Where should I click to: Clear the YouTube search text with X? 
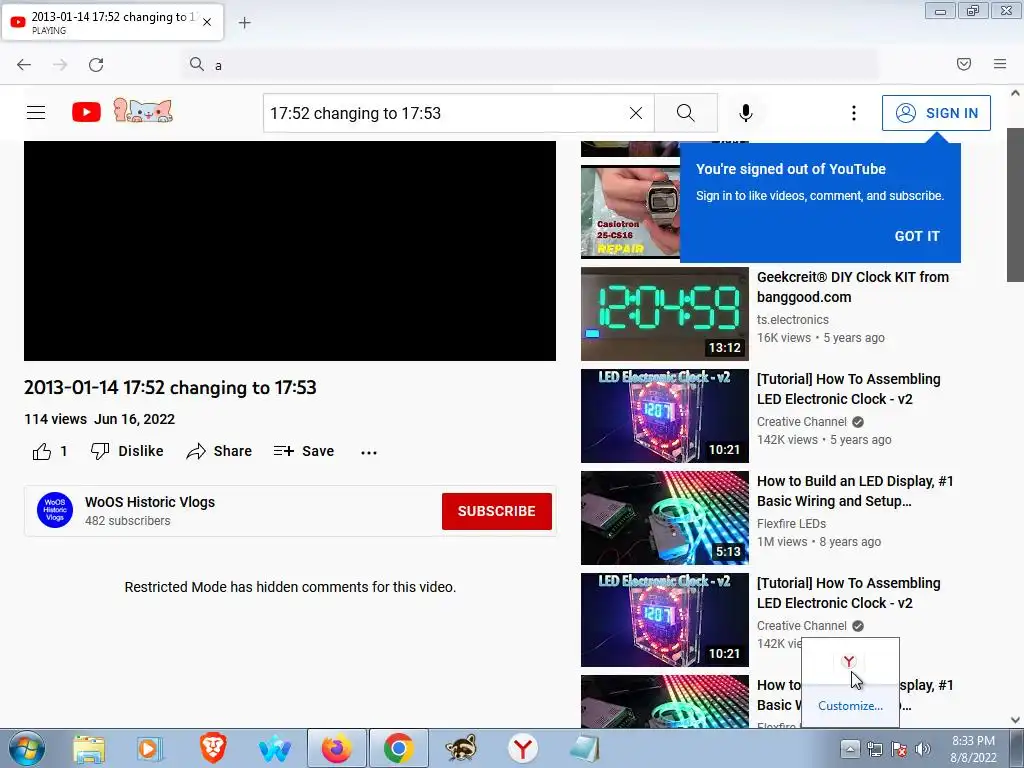[635, 113]
